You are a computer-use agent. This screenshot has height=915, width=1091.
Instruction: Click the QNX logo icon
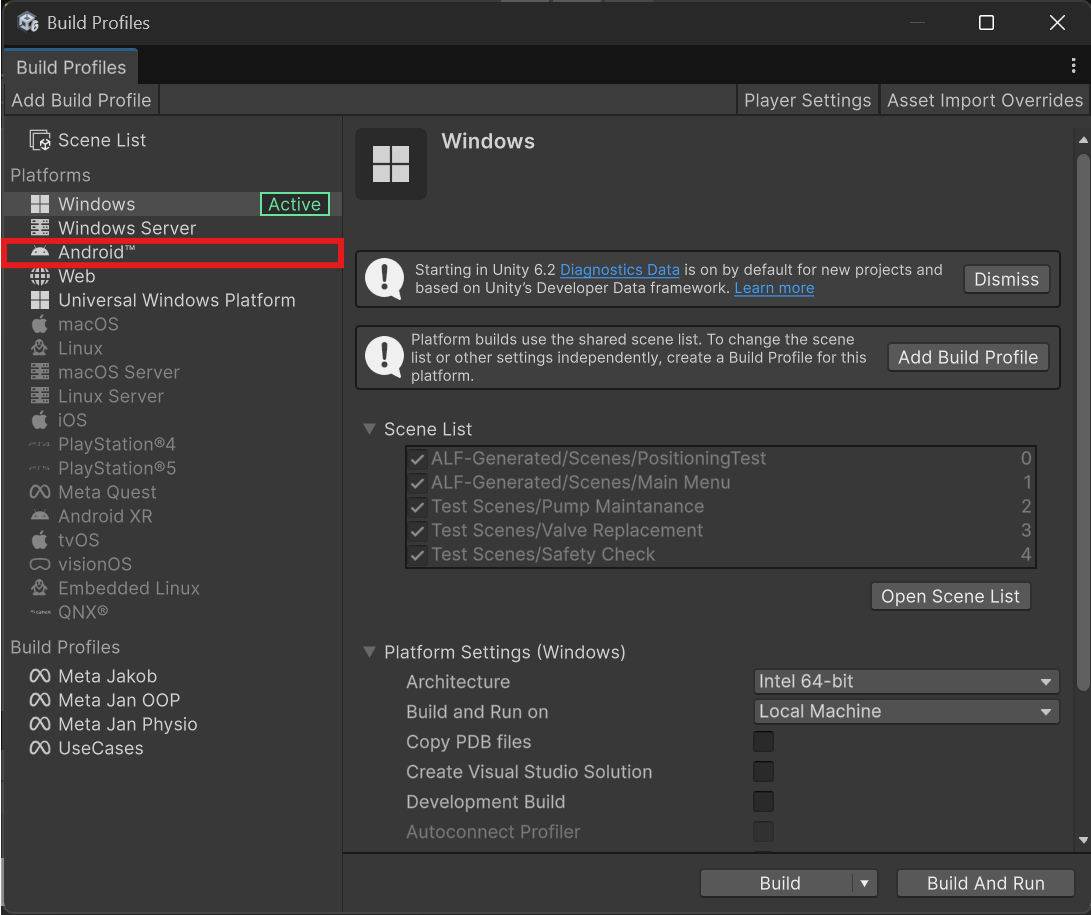pyautogui.click(x=40, y=612)
